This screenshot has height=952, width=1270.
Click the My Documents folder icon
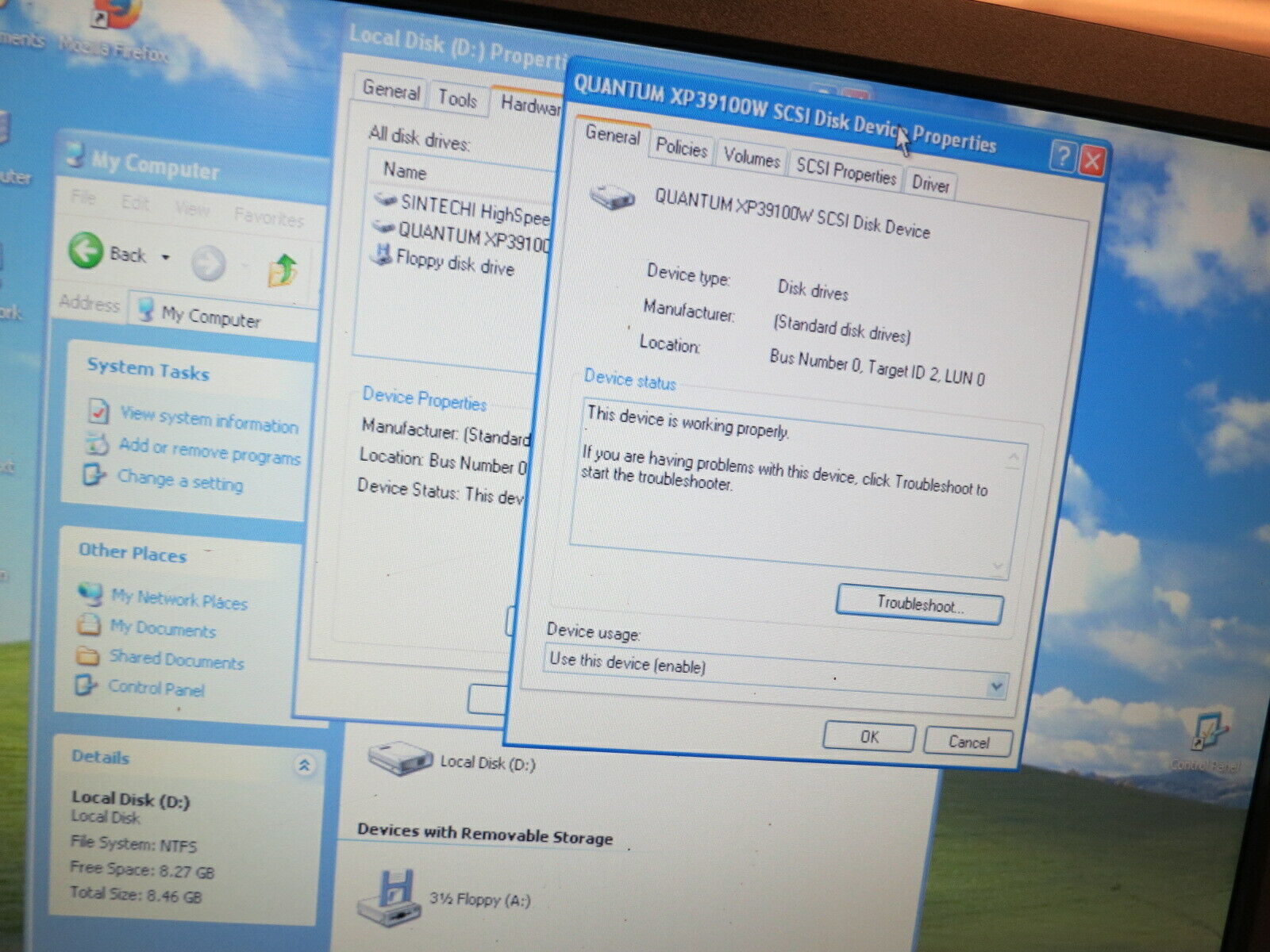[88, 625]
